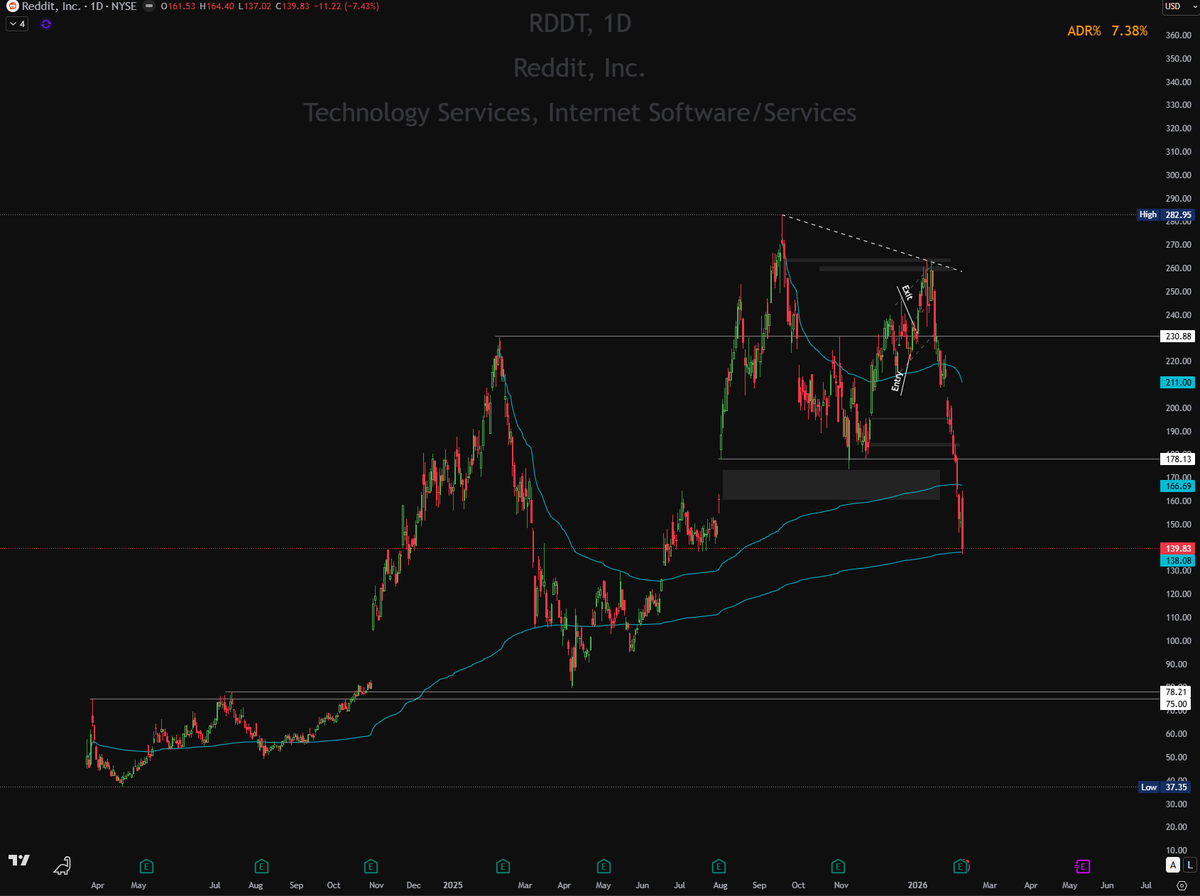The width and height of the screenshot is (1200, 896).
Task: Click the earnings marker above Aug 2024
Action: click(x=261, y=864)
